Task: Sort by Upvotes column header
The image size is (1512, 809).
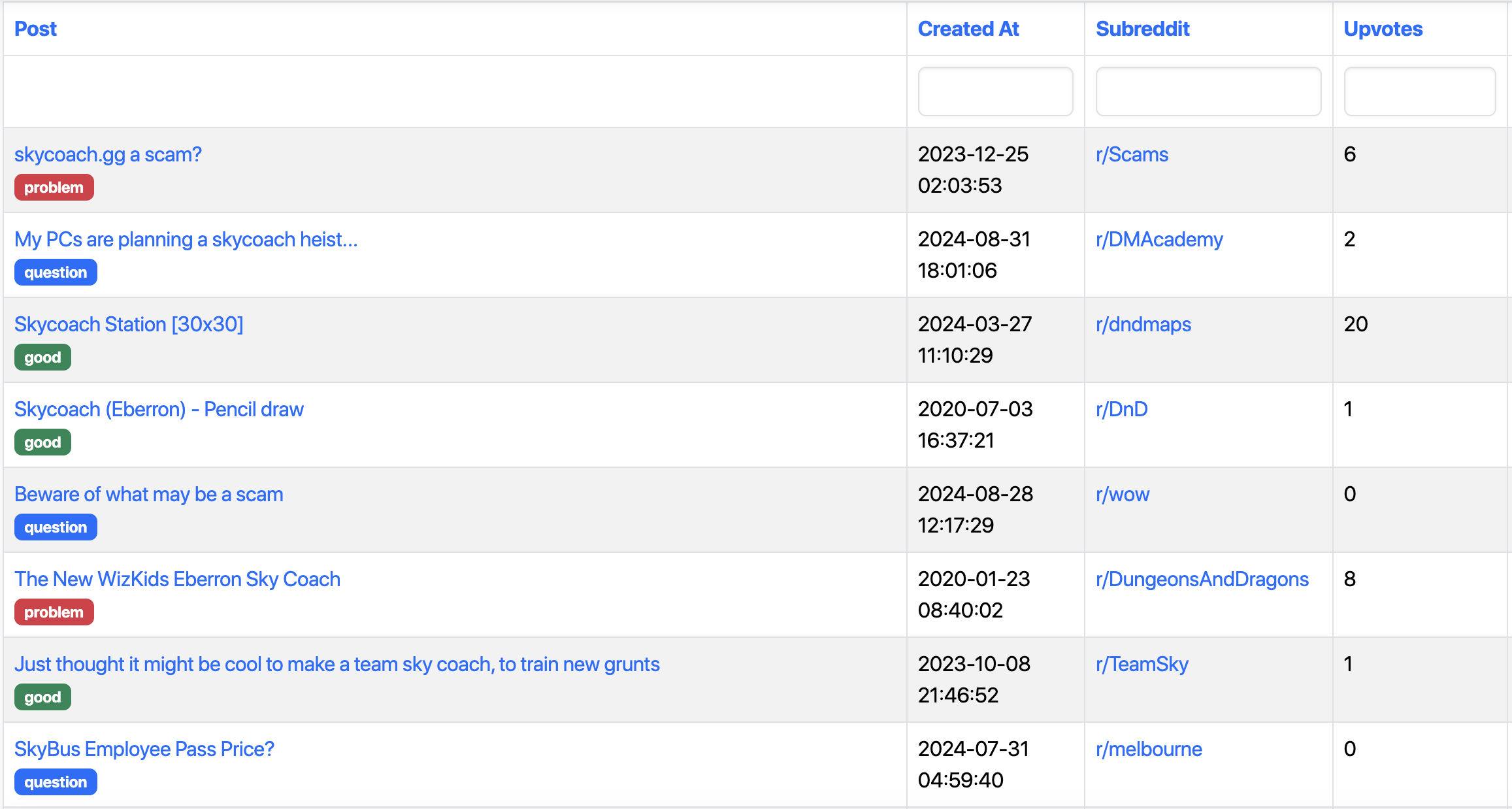Action: pos(1383,29)
